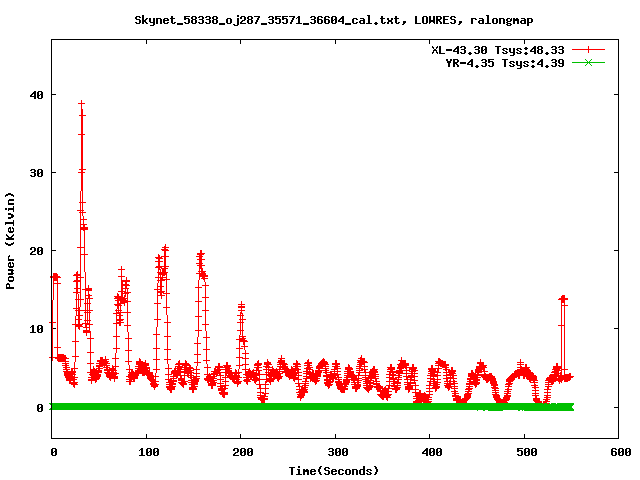
Task: Click the red peak near 200 seconds
Action: pyautogui.click(x=241, y=305)
